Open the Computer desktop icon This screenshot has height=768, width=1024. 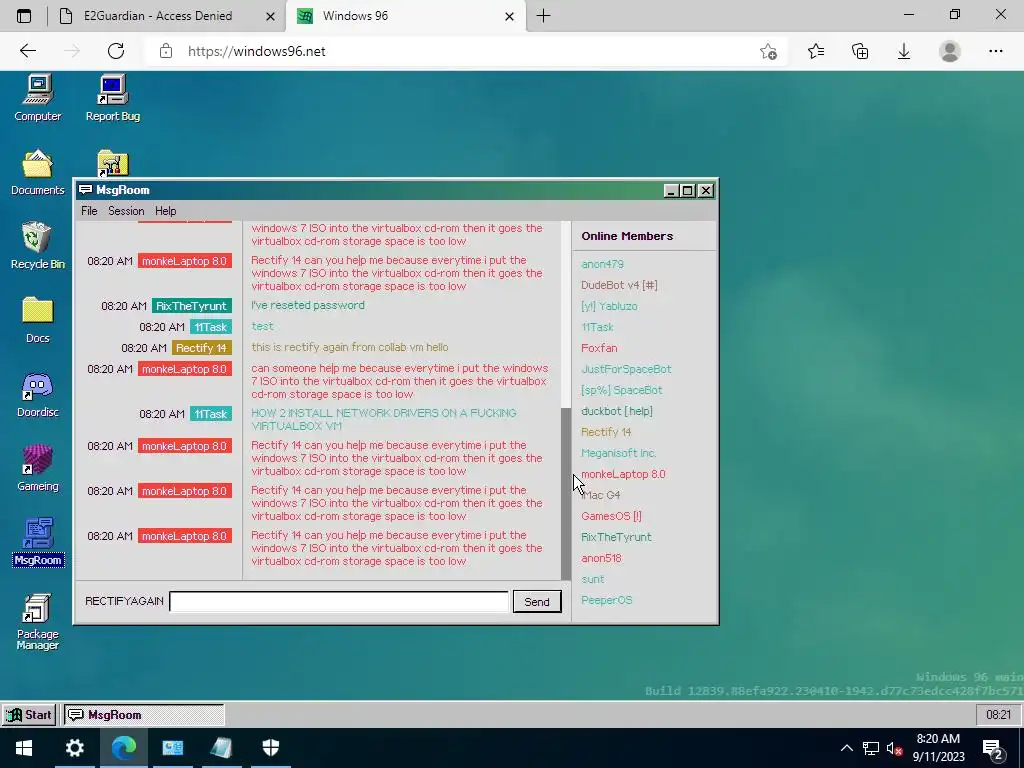point(37,98)
